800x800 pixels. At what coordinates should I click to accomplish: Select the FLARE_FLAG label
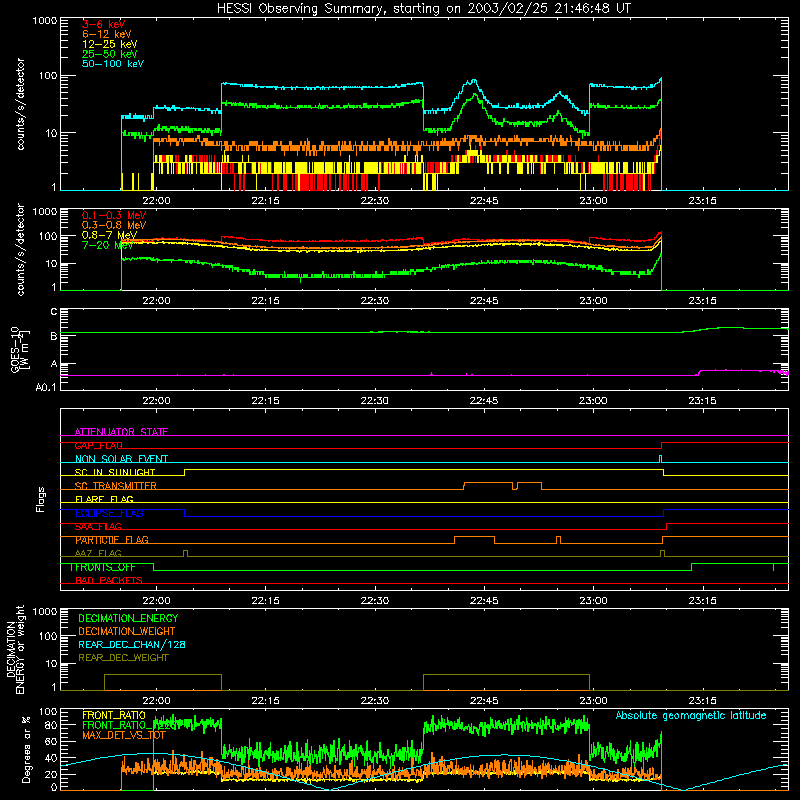pos(104,499)
